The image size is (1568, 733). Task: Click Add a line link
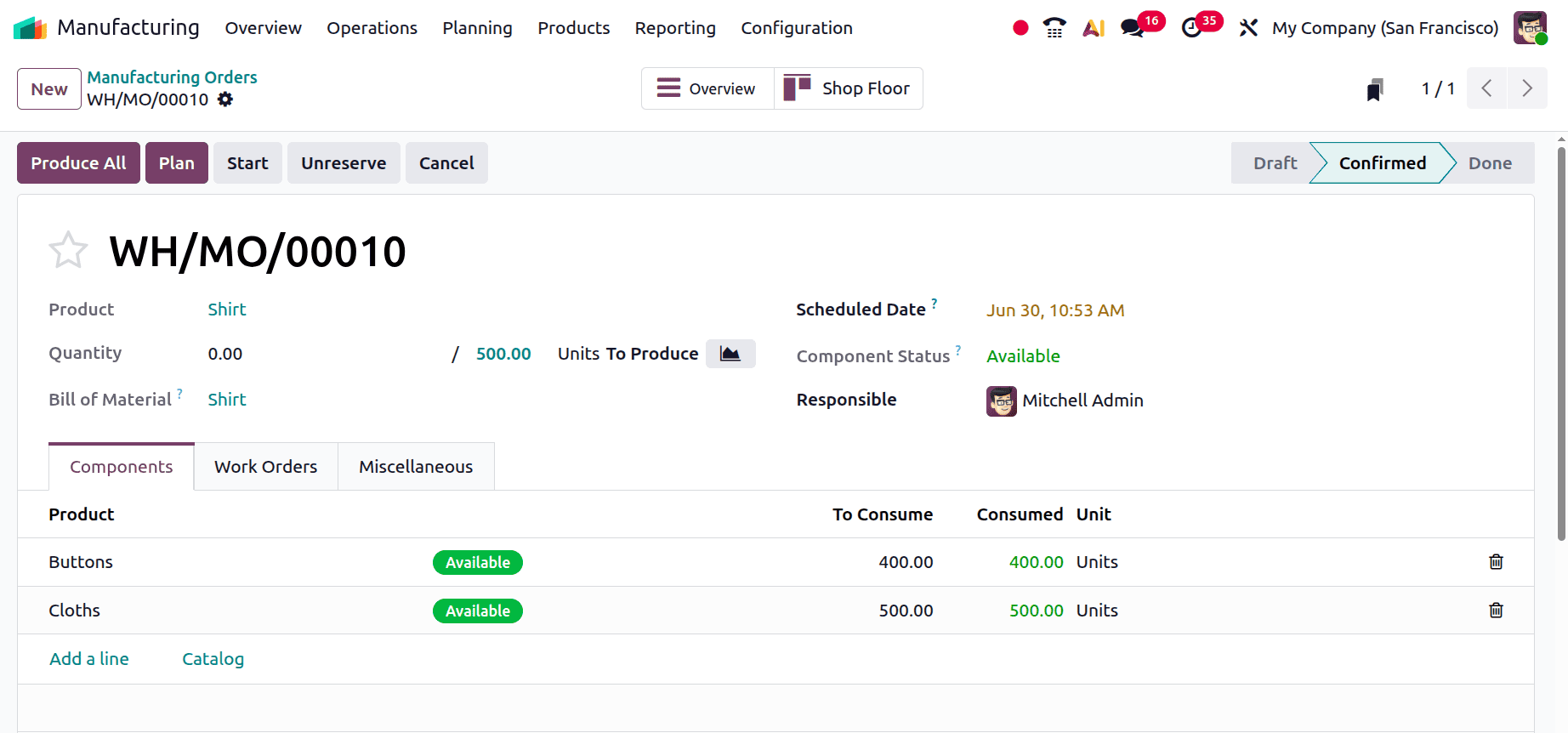[x=89, y=659]
